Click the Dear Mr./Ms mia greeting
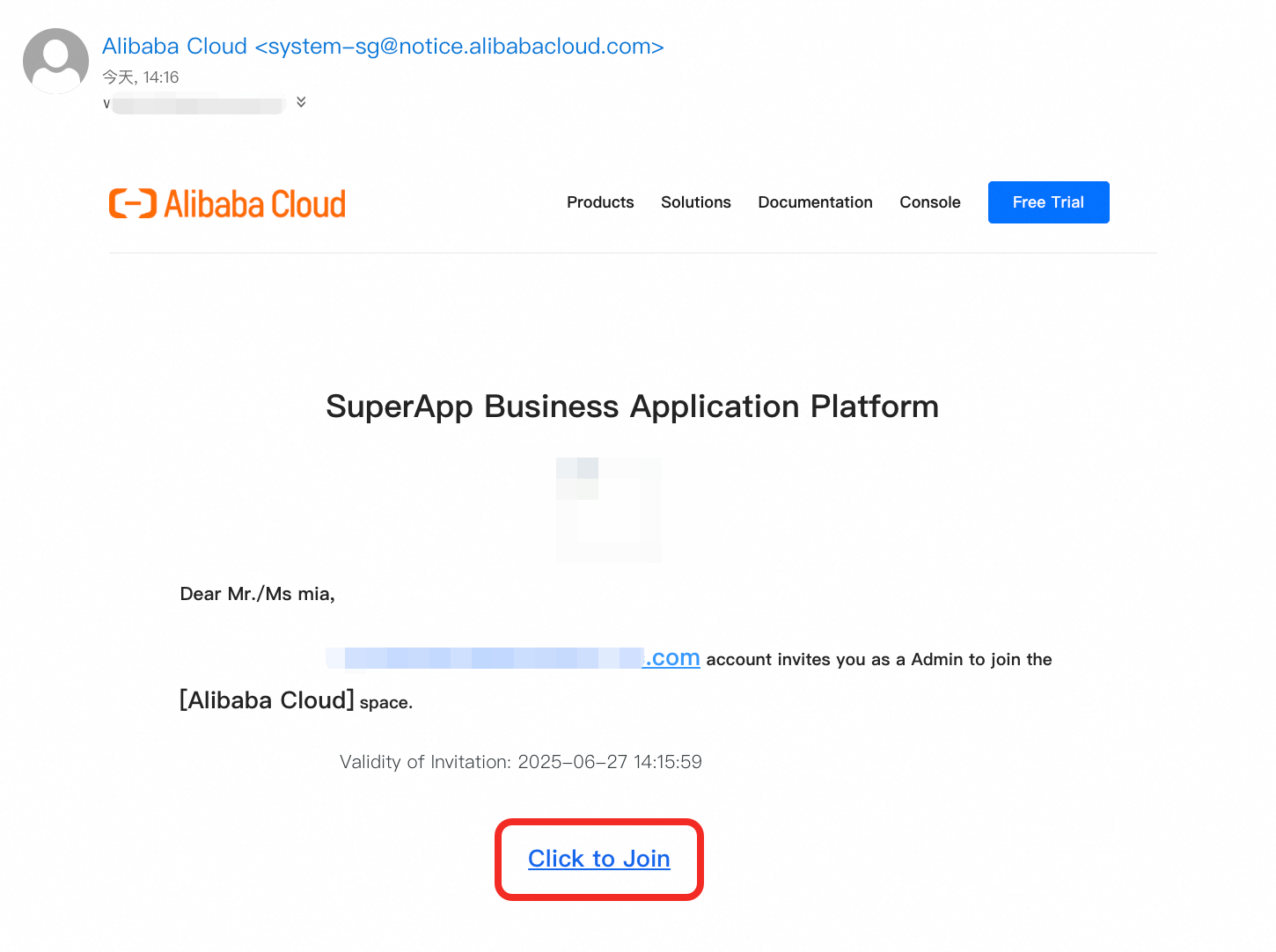The width and height of the screenshot is (1276, 952). (x=258, y=594)
